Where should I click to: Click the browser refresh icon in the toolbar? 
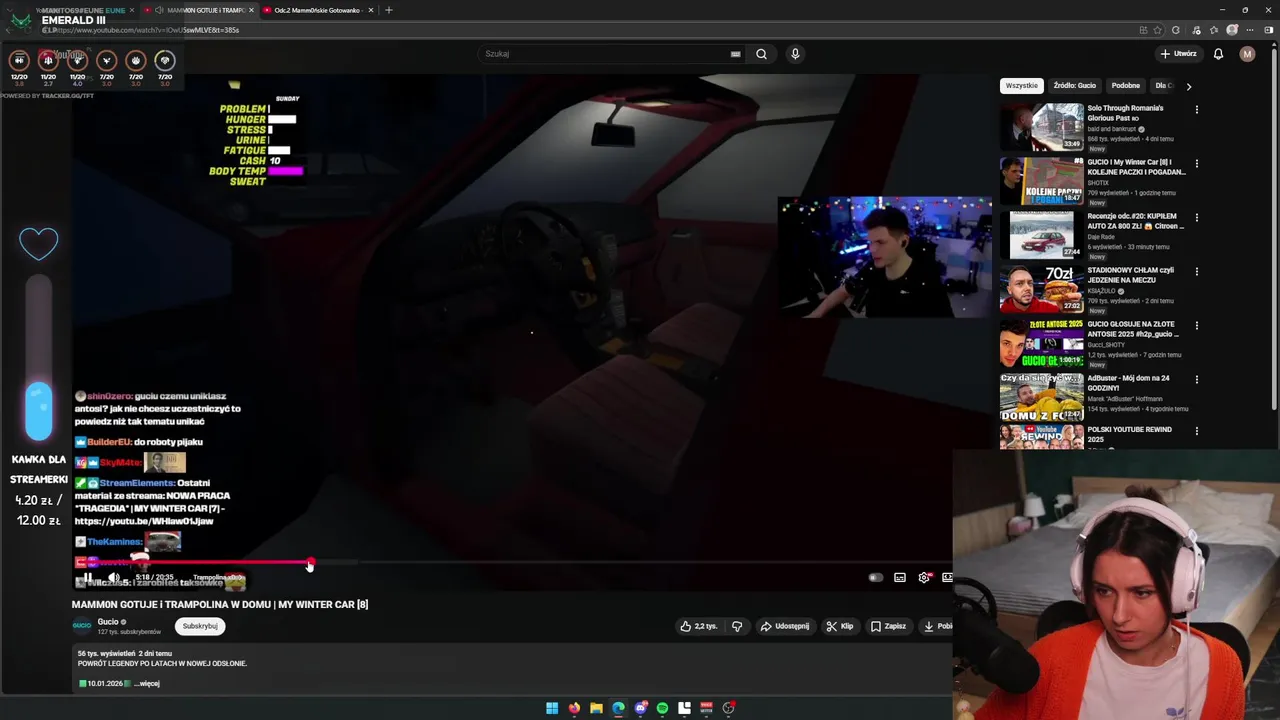[1176, 30]
